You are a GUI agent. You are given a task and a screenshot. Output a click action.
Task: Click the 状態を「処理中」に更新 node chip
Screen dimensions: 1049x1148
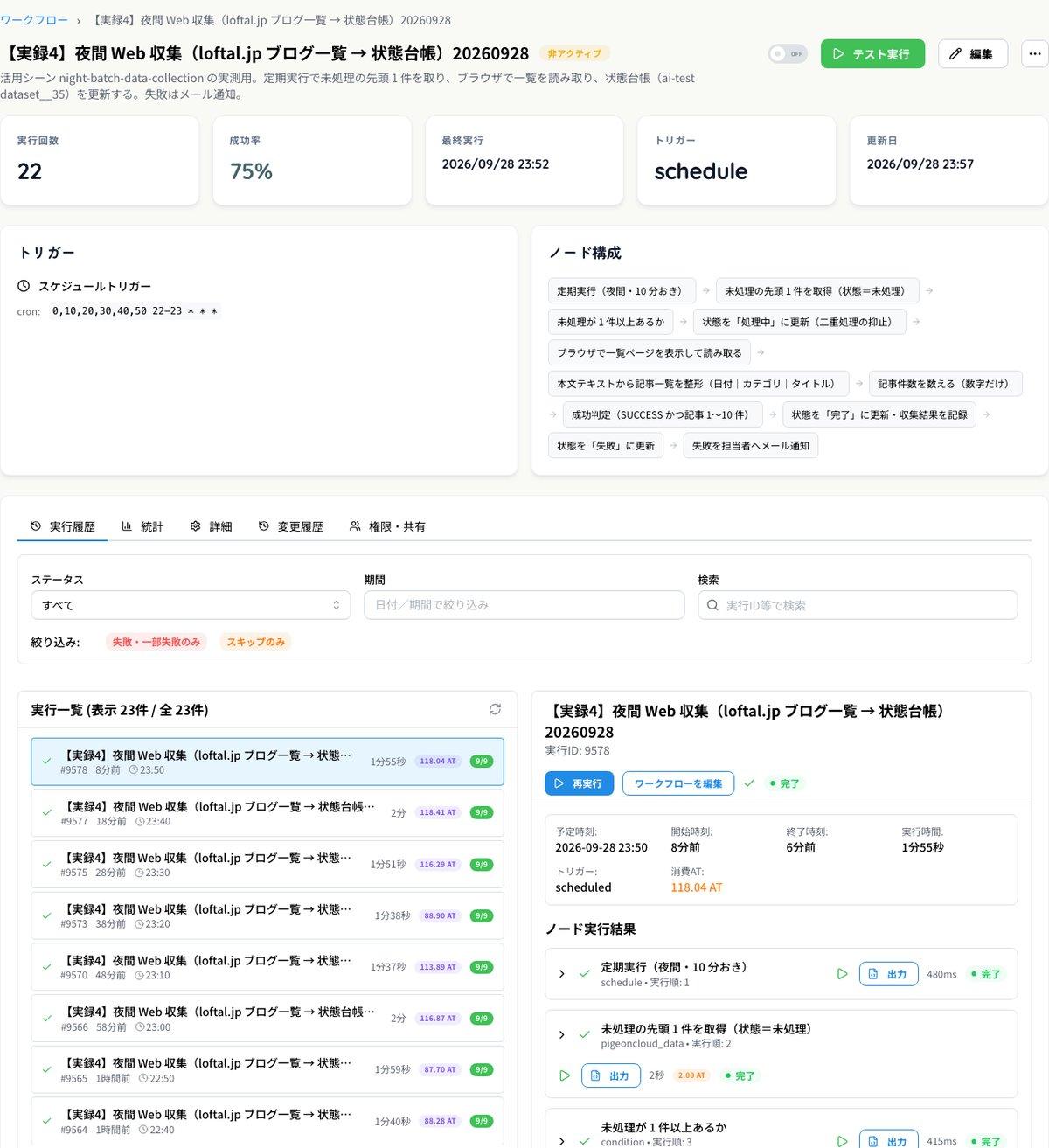coord(800,322)
